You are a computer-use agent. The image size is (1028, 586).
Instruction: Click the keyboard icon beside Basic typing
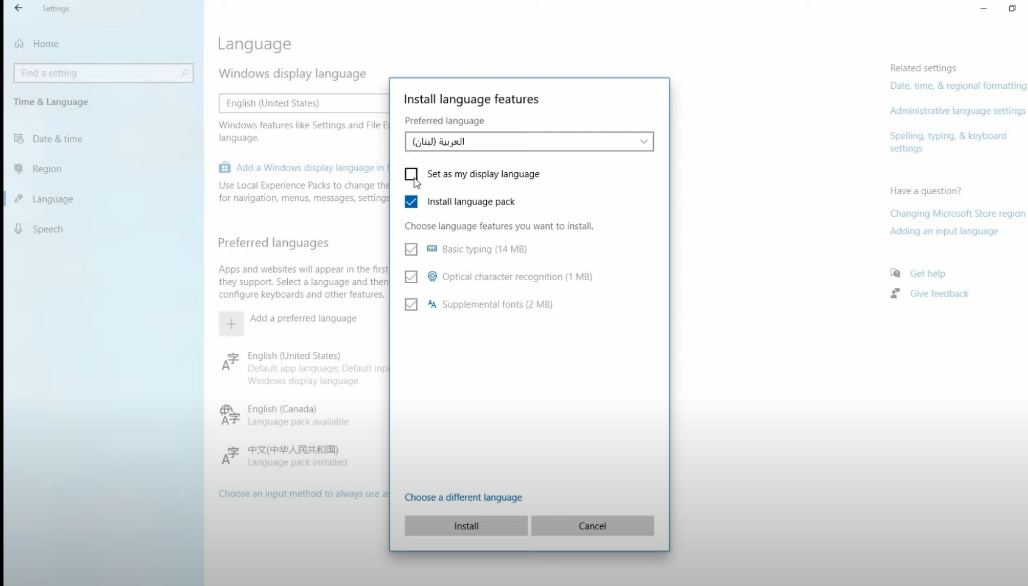(430, 249)
